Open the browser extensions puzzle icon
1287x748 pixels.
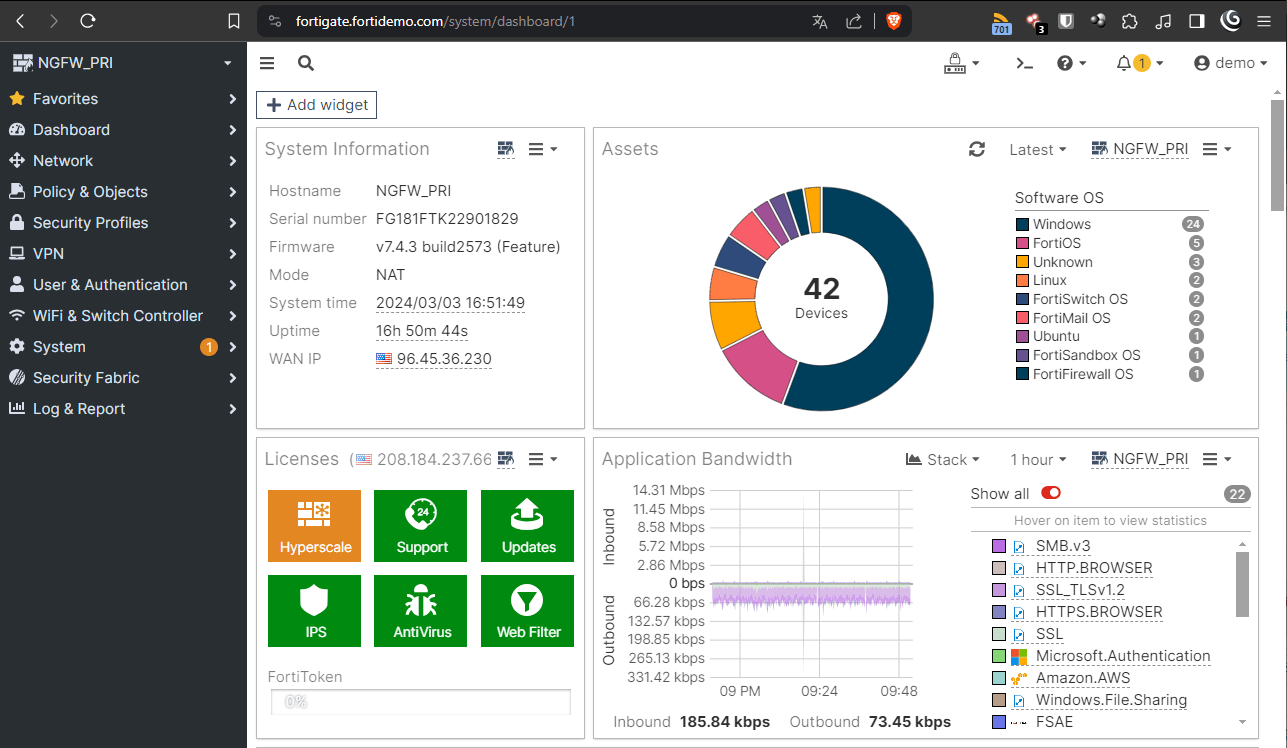coord(1129,20)
